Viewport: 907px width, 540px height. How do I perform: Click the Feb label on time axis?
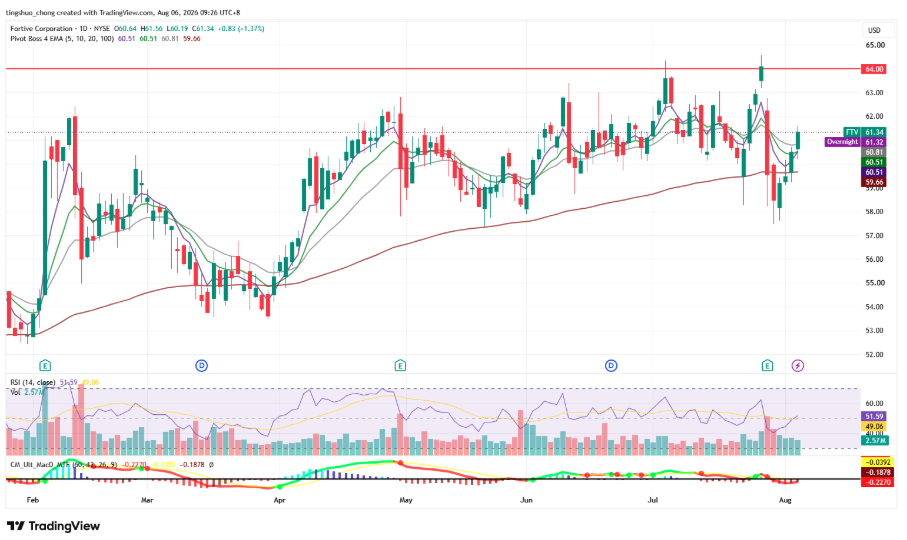(x=33, y=500)
